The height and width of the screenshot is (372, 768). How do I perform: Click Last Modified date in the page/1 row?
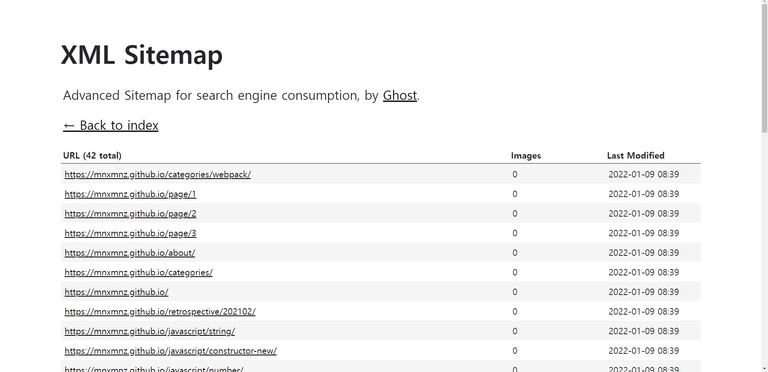pos(644,194)
